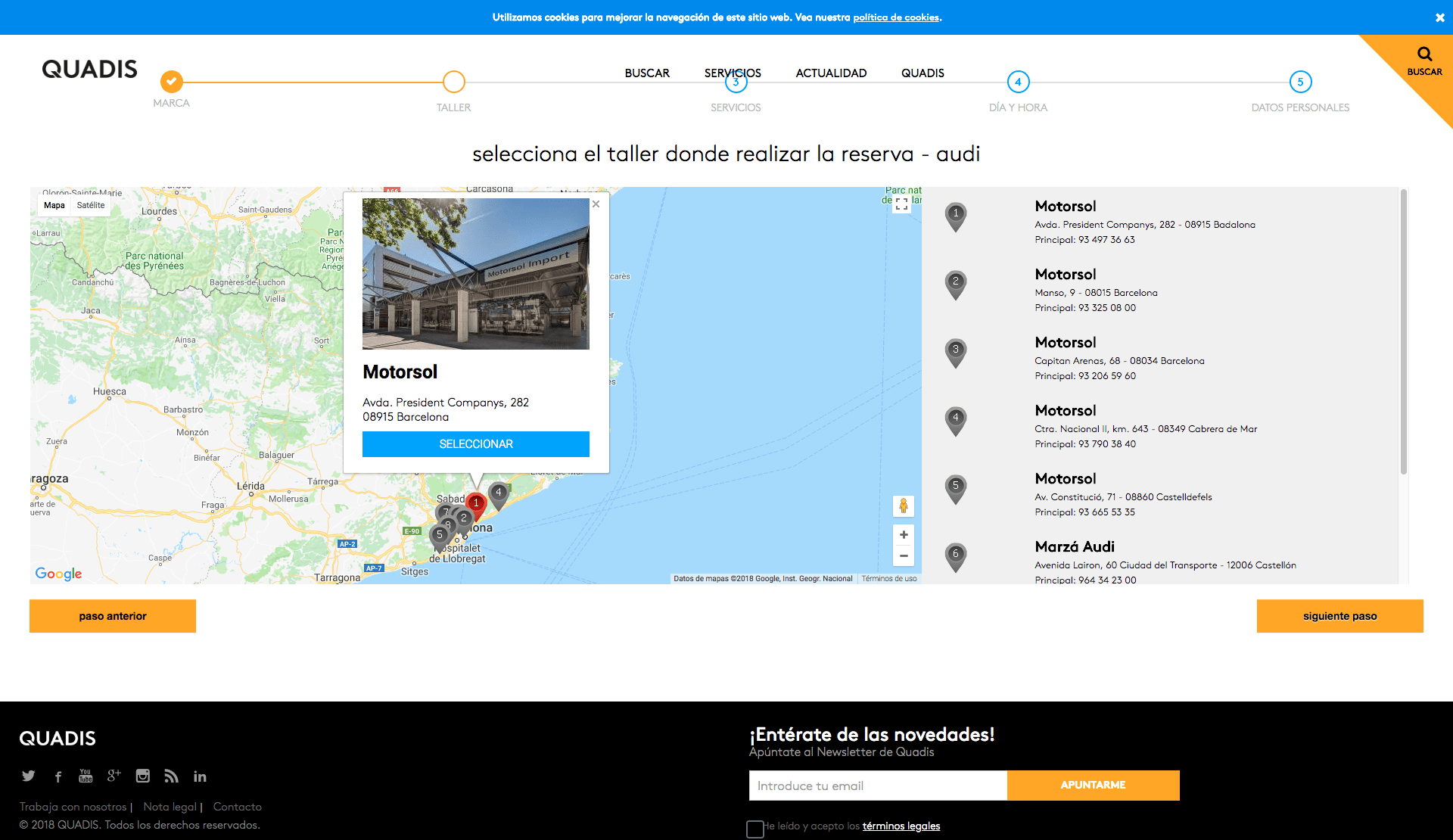
Task: Click the completed MARCA step checkmark
Action: pyautogui.click(x=172, y=81)
